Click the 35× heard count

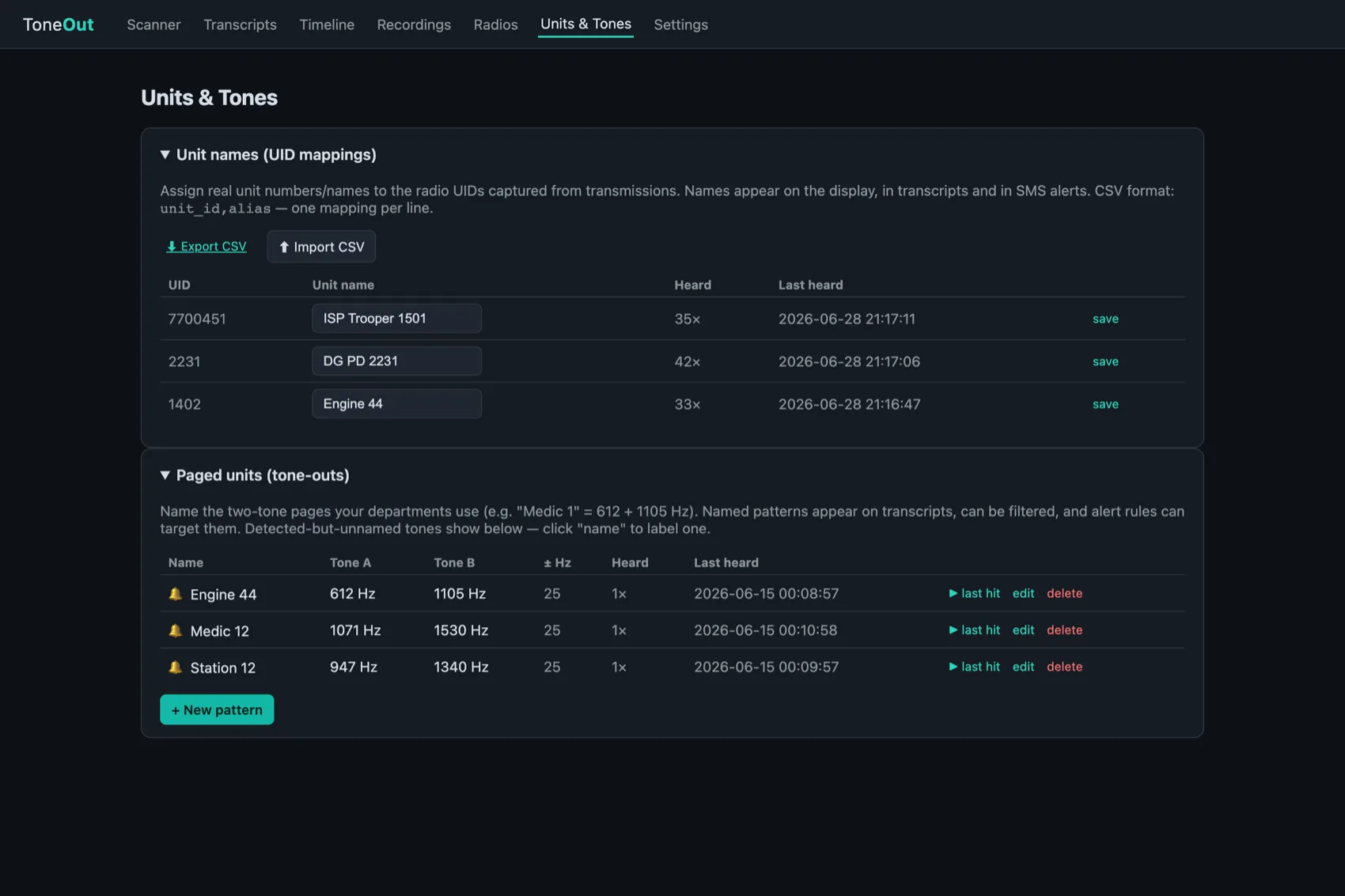687,319
